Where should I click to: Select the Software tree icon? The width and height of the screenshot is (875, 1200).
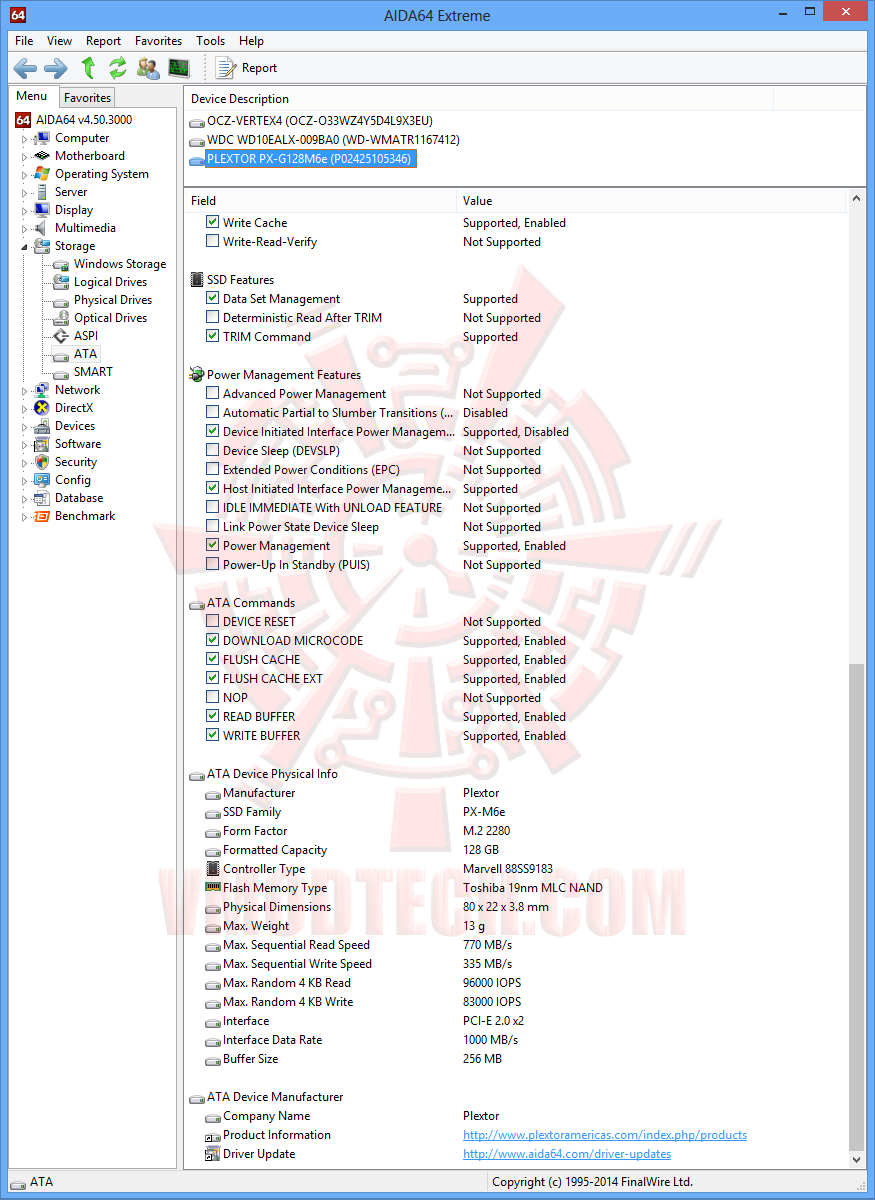[x=42, y=444]
